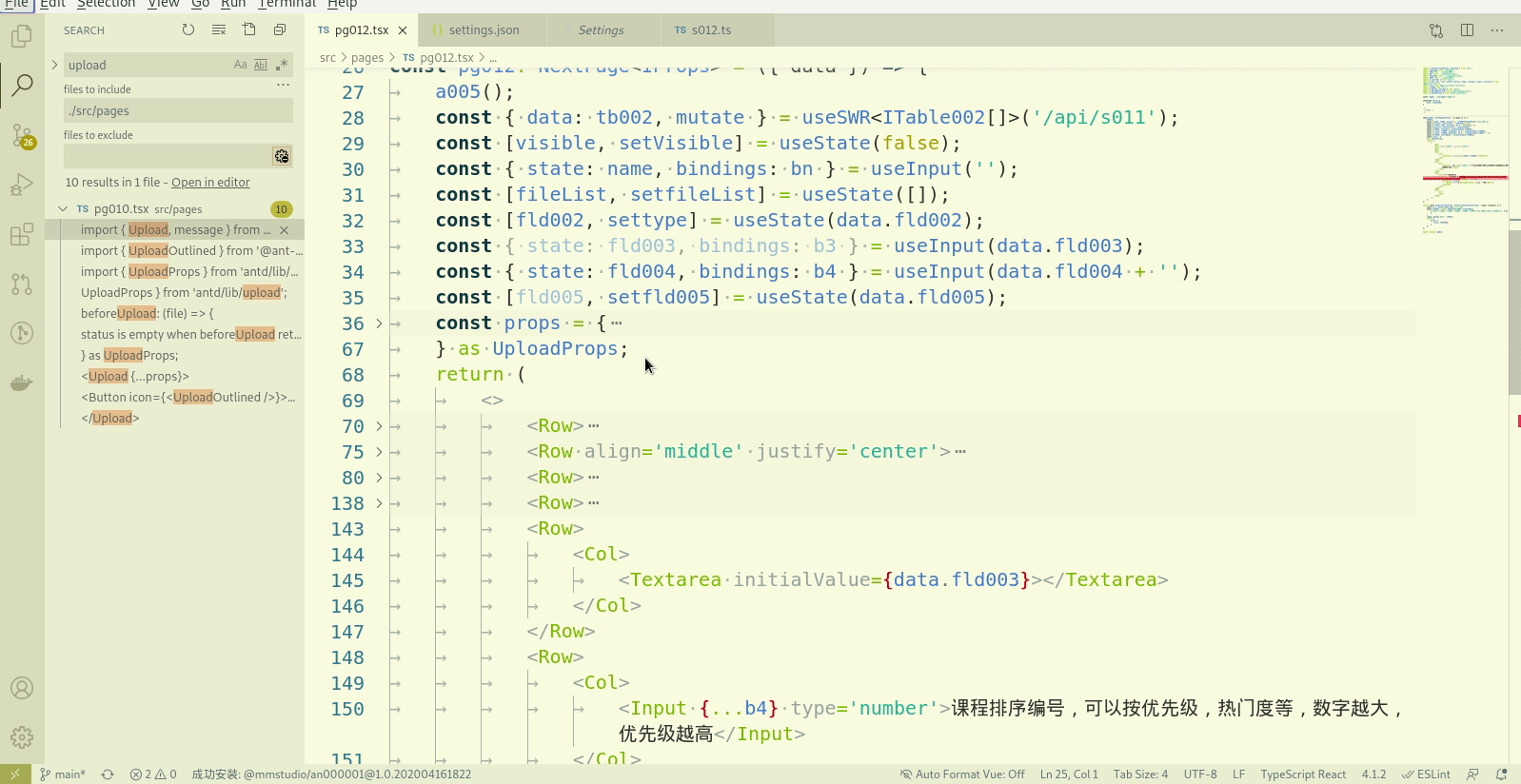
Task: Collapse pg010.tsx results group
Action: pos(63,209)
